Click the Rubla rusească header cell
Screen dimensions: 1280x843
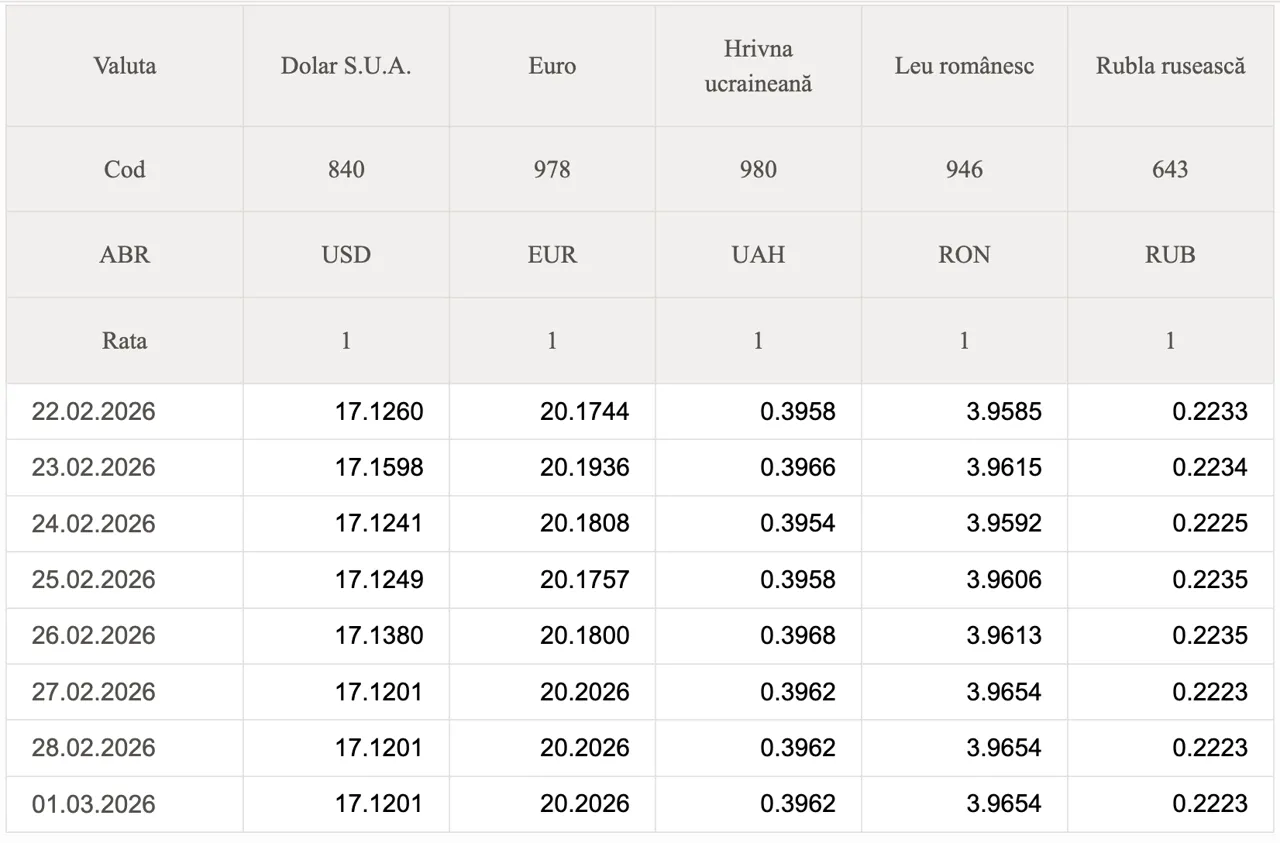click(x=1170, y=66)
